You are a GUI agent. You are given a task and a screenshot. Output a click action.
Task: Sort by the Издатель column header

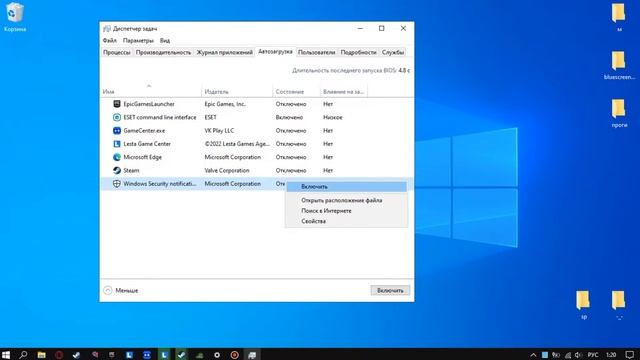pos(237,91)
